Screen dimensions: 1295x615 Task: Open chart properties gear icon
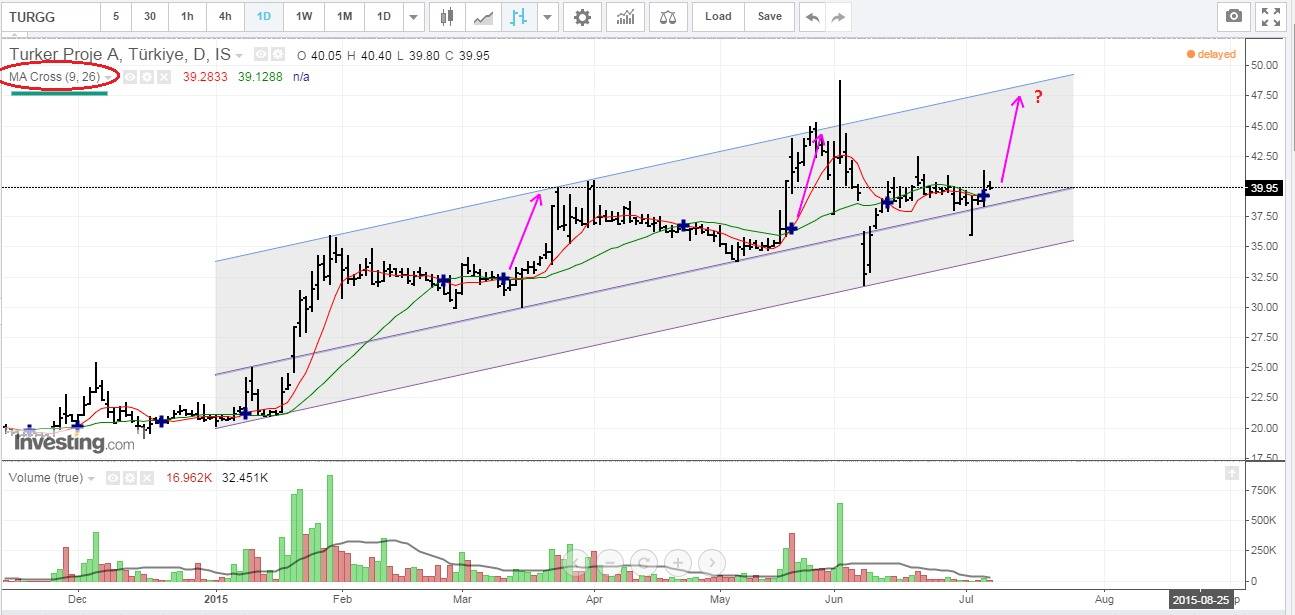pos(582,17)
